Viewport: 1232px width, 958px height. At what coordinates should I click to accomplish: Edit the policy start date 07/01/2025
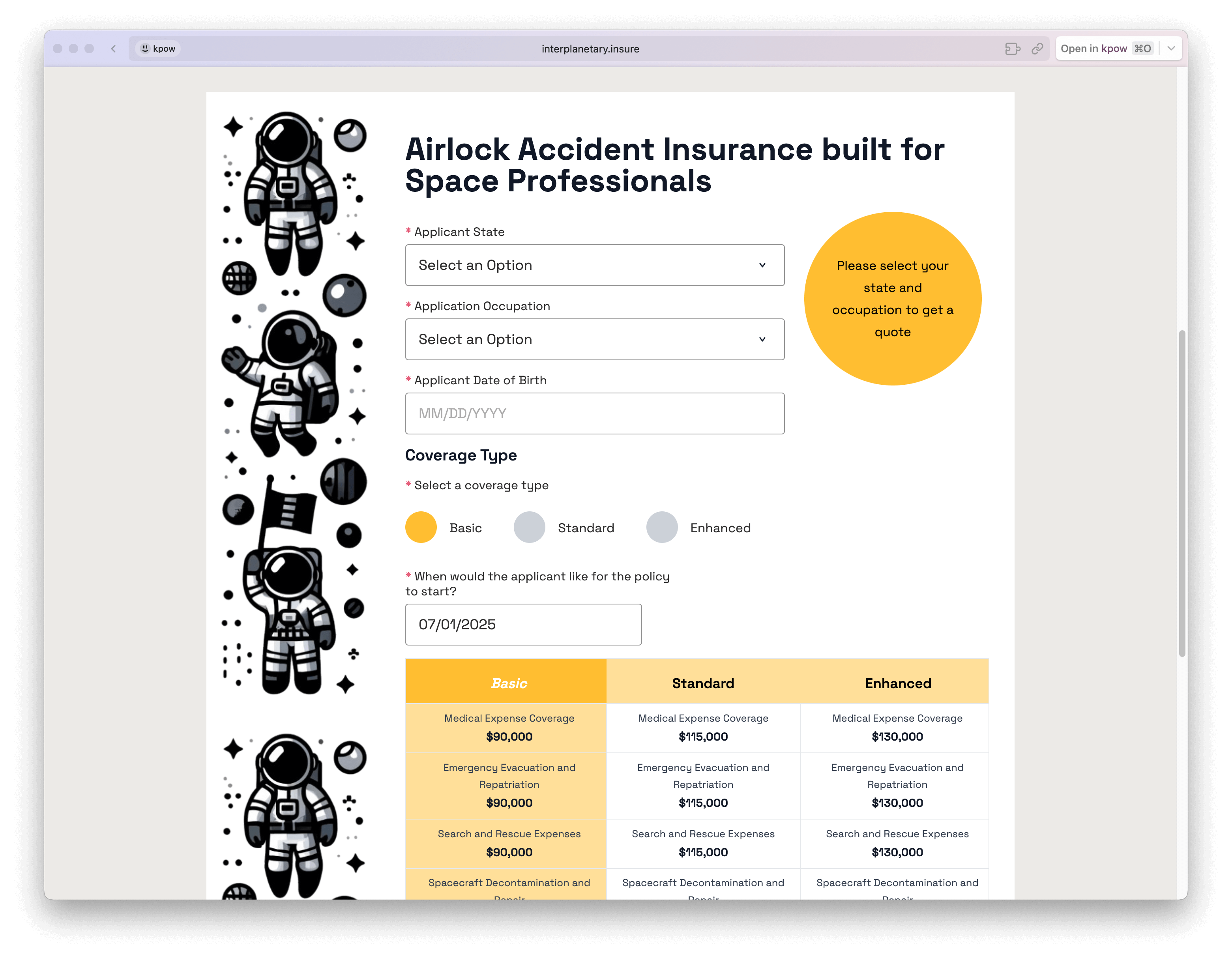[x=524, y=624]
